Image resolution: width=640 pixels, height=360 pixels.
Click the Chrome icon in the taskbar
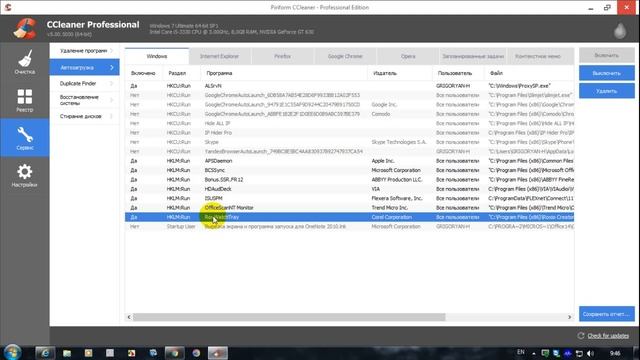pos(174,353)
